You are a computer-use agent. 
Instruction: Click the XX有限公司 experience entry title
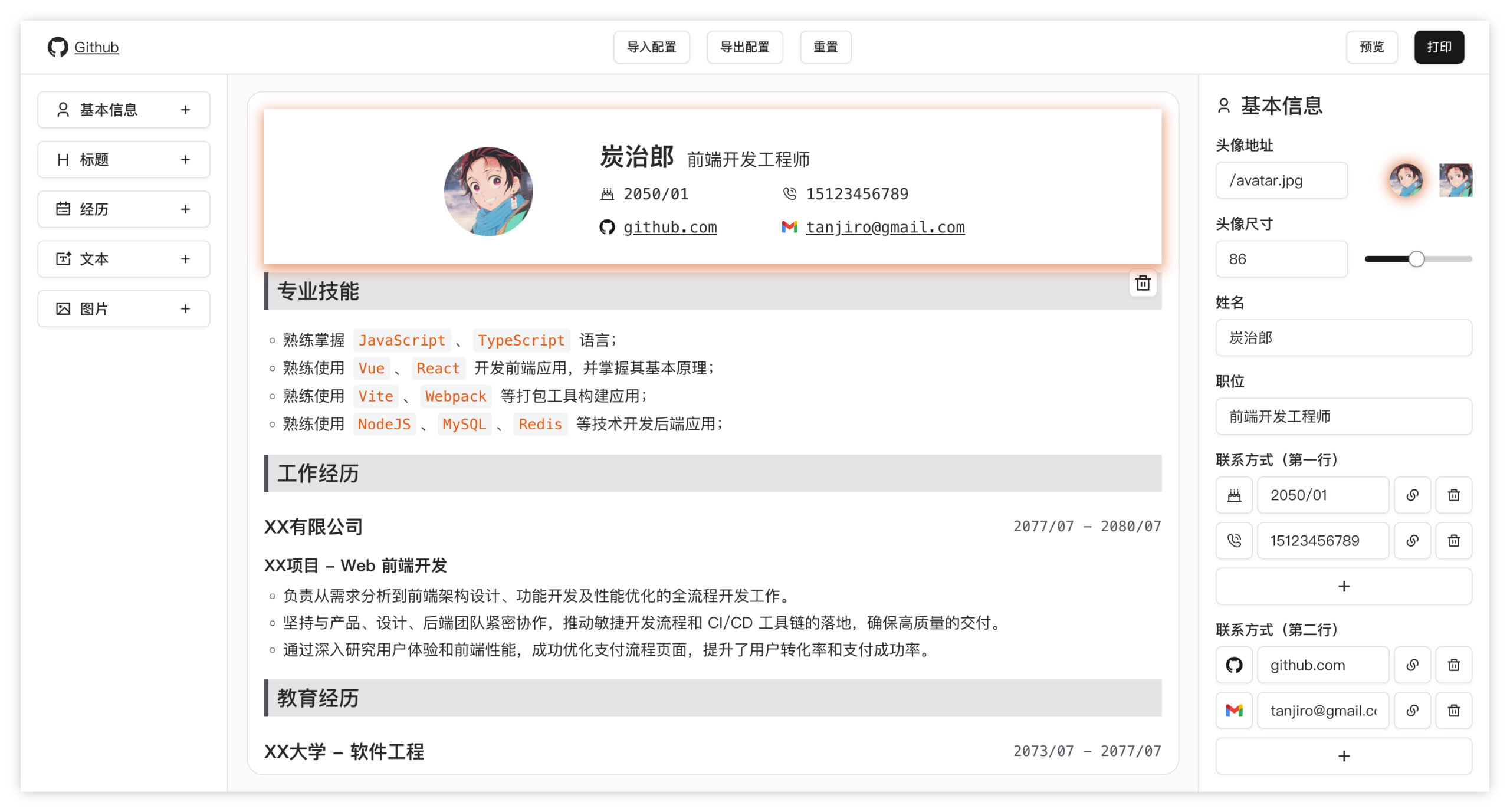(313, 527)
